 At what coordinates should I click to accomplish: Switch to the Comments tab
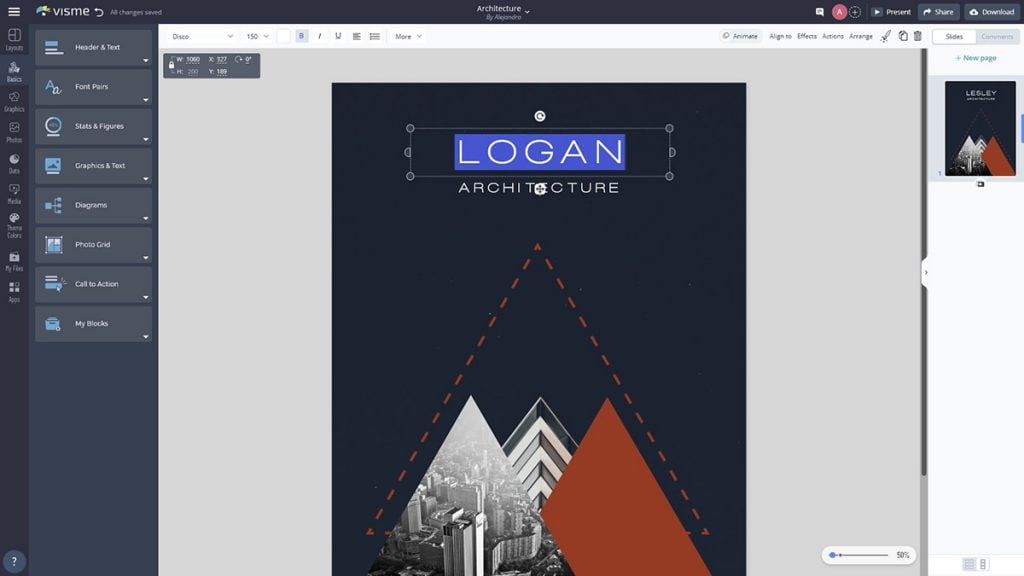pyautogui.click(x=997, y=36)
